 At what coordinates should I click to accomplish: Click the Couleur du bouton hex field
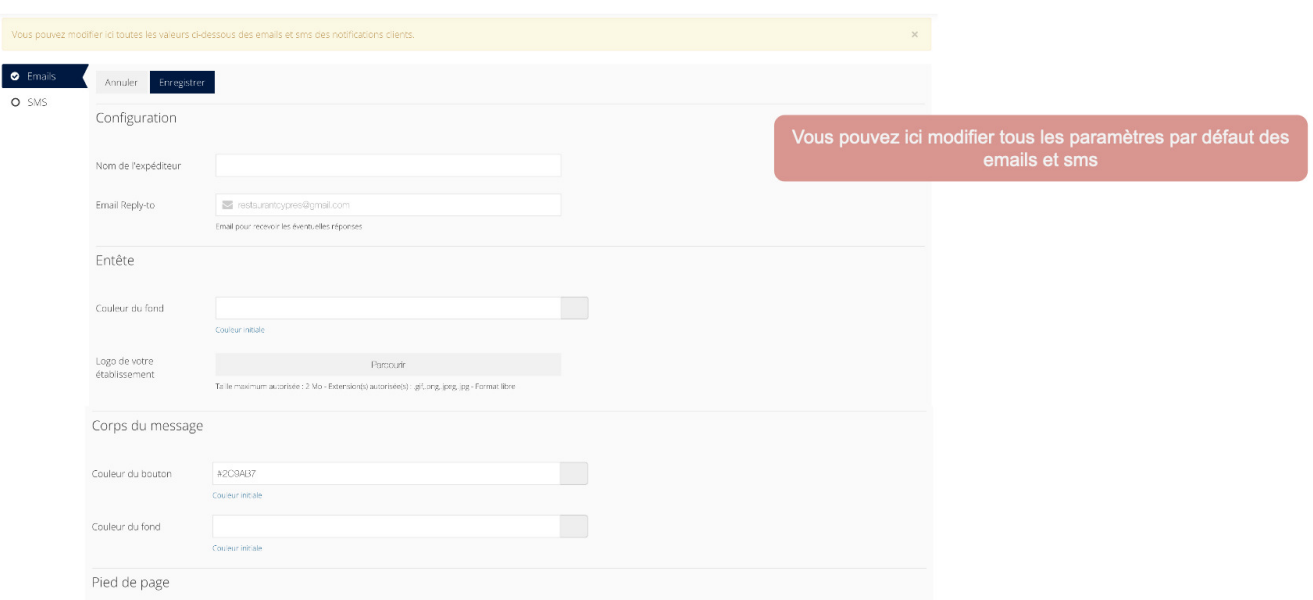coord(386,473)
